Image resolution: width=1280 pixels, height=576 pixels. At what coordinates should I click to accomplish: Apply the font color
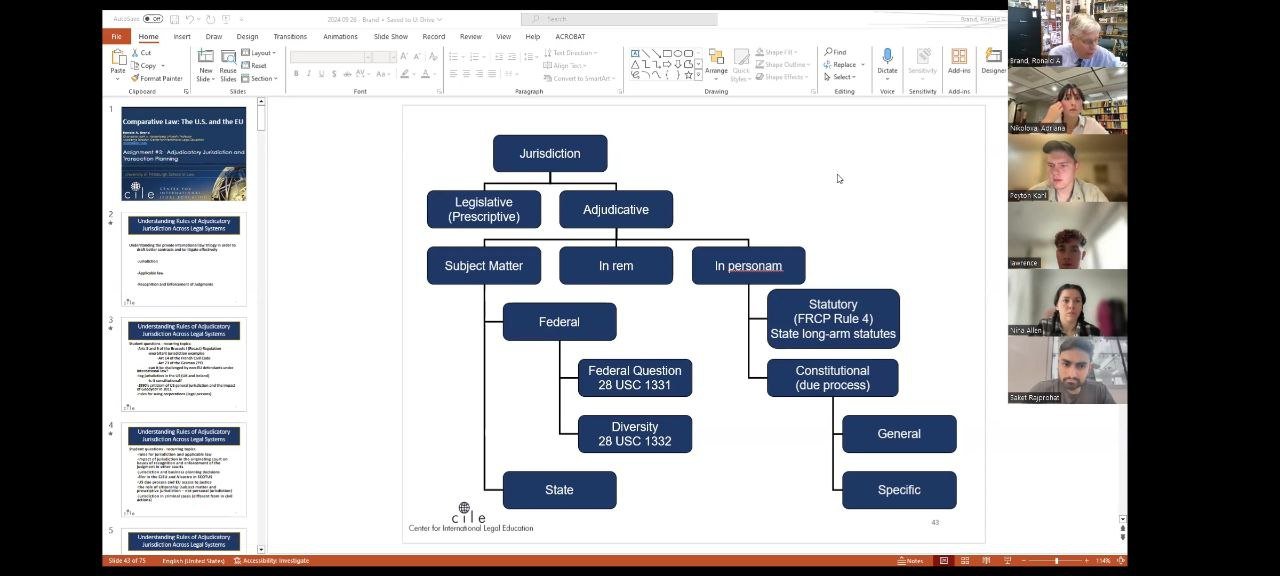pyautogui.click(x=426, y=74)
